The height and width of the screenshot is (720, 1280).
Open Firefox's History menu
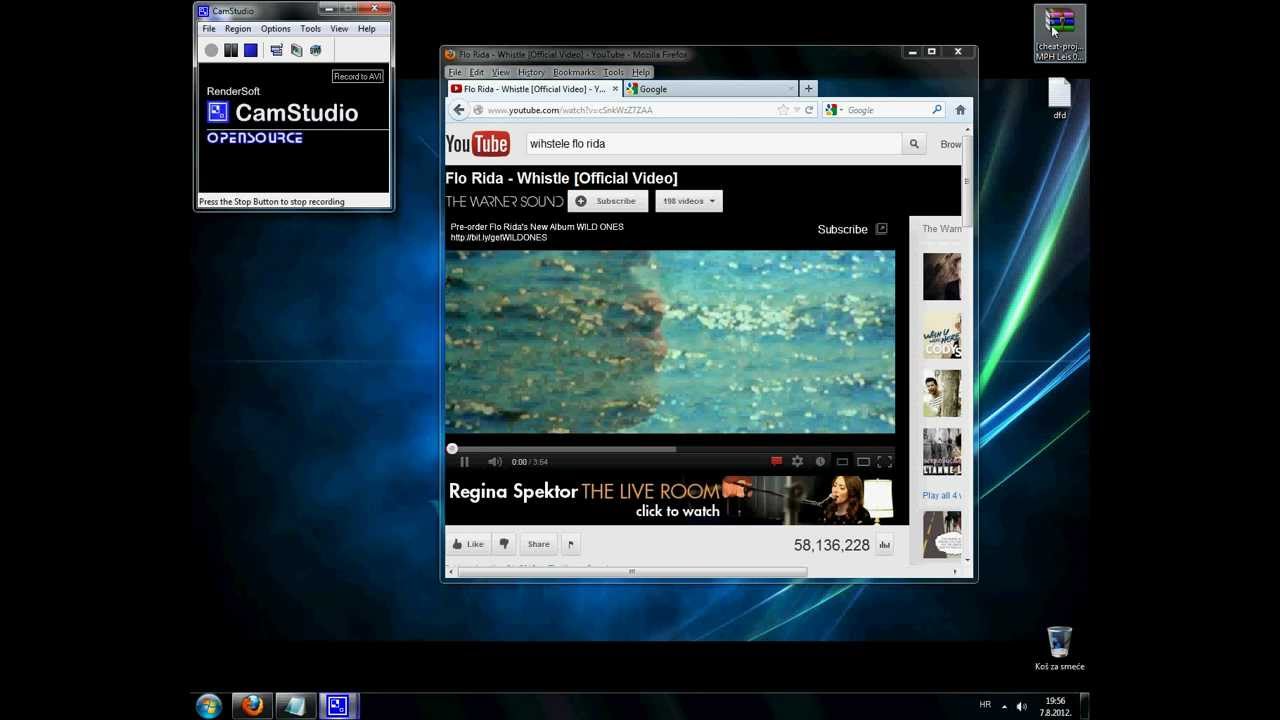531,72
